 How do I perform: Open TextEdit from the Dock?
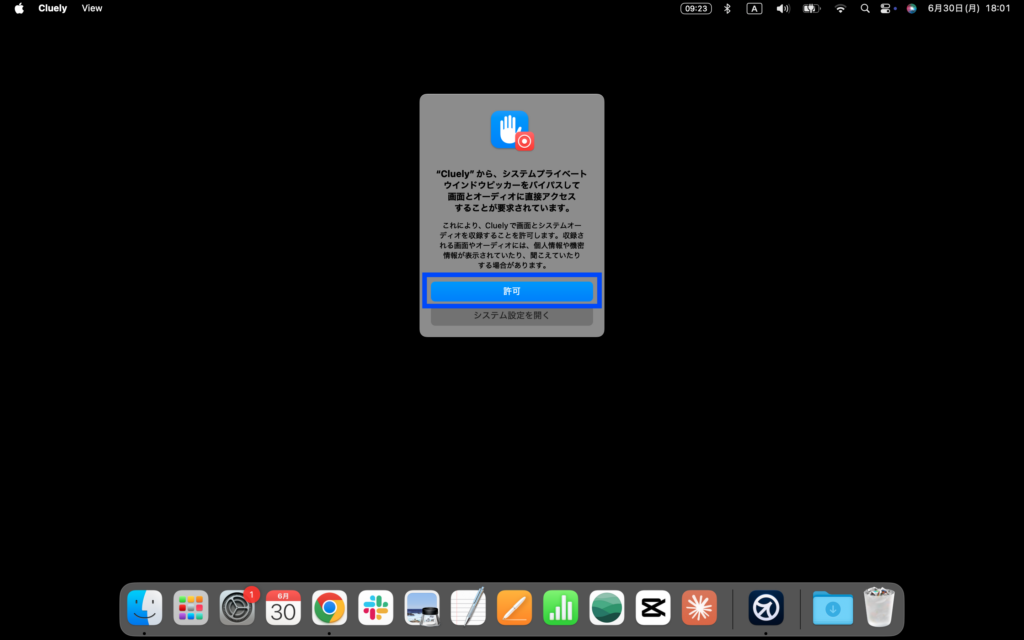[x=468, y=608]
